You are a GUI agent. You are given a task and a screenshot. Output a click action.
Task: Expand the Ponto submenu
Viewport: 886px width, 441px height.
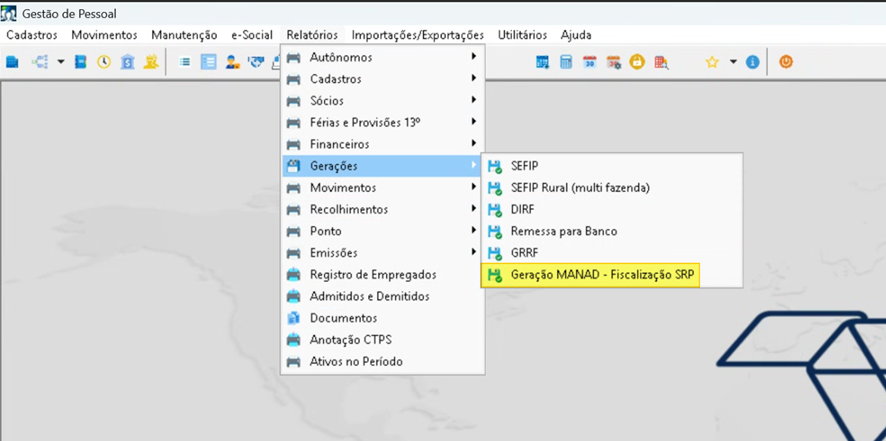tap(383, 231)
